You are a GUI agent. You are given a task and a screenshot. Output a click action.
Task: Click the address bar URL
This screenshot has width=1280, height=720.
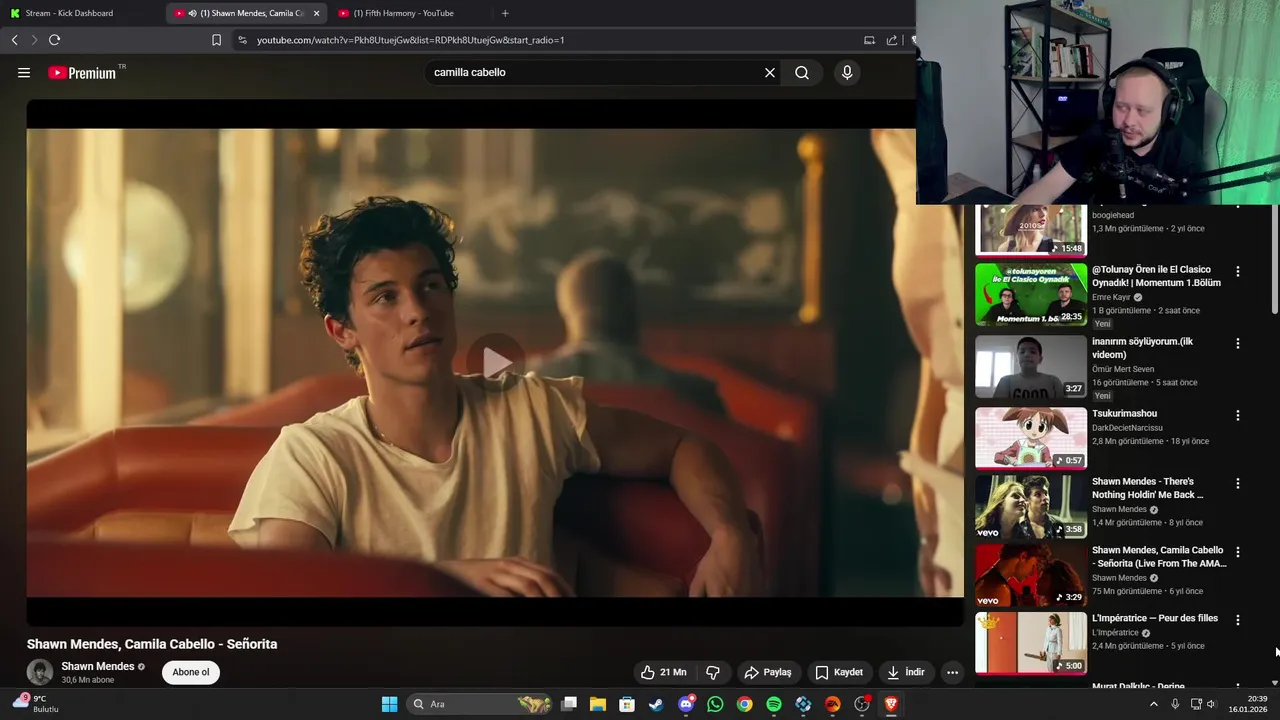pyautogui.click(x=411, y=40)
